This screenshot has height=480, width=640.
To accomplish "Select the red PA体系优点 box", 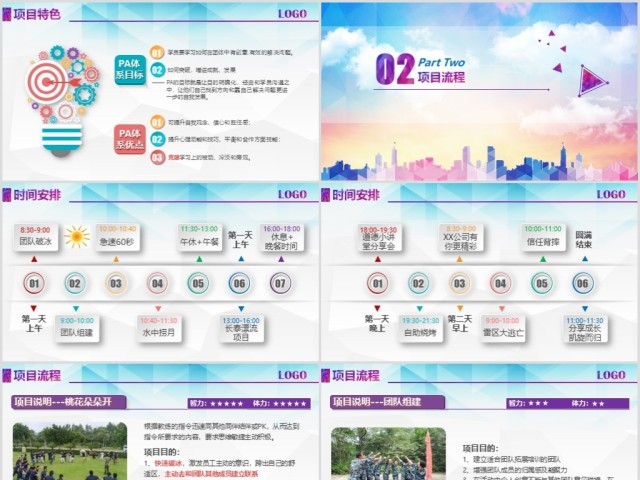I will point(130,139).
